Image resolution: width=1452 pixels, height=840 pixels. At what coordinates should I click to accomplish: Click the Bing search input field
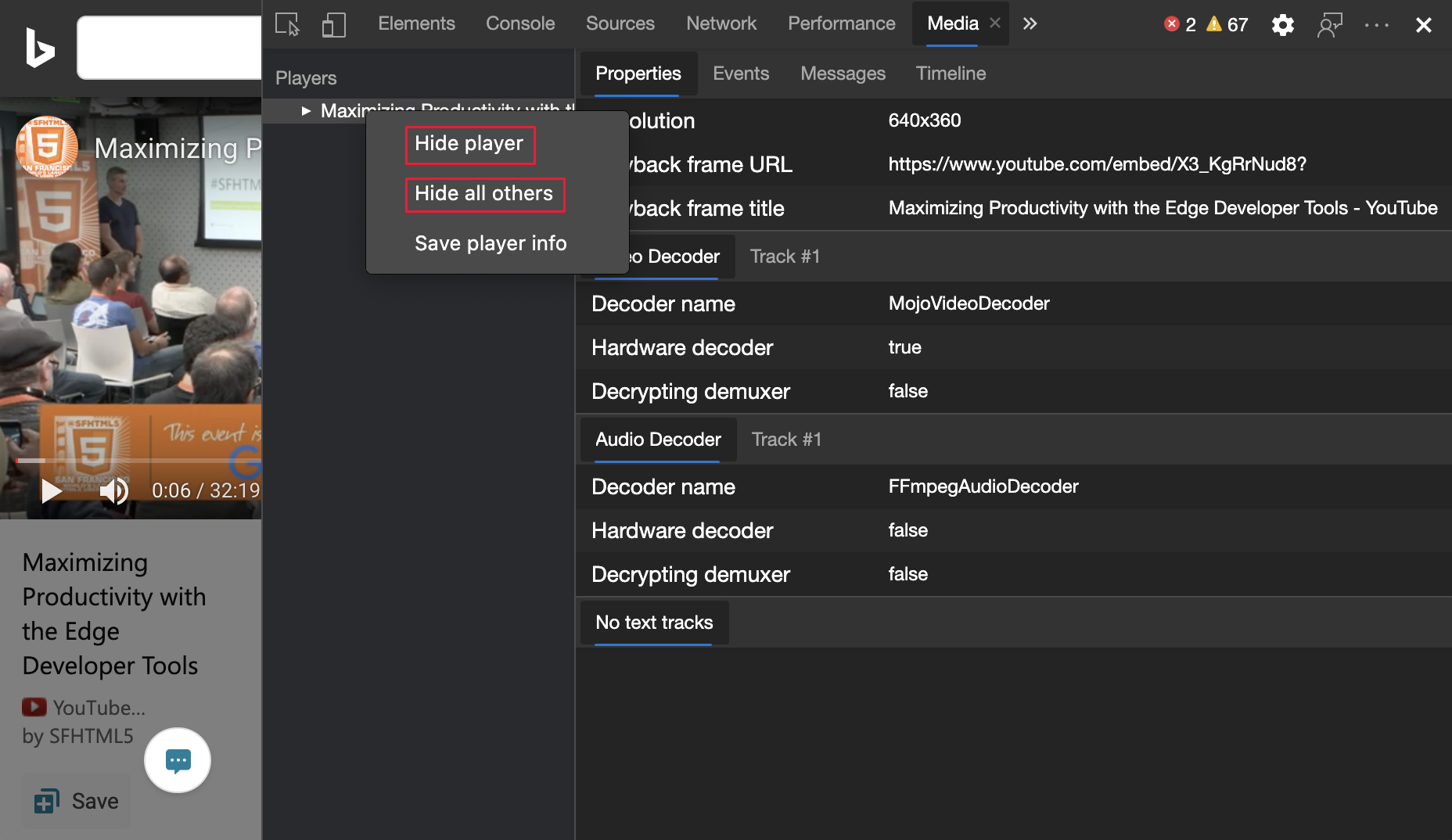click(169, 48)
